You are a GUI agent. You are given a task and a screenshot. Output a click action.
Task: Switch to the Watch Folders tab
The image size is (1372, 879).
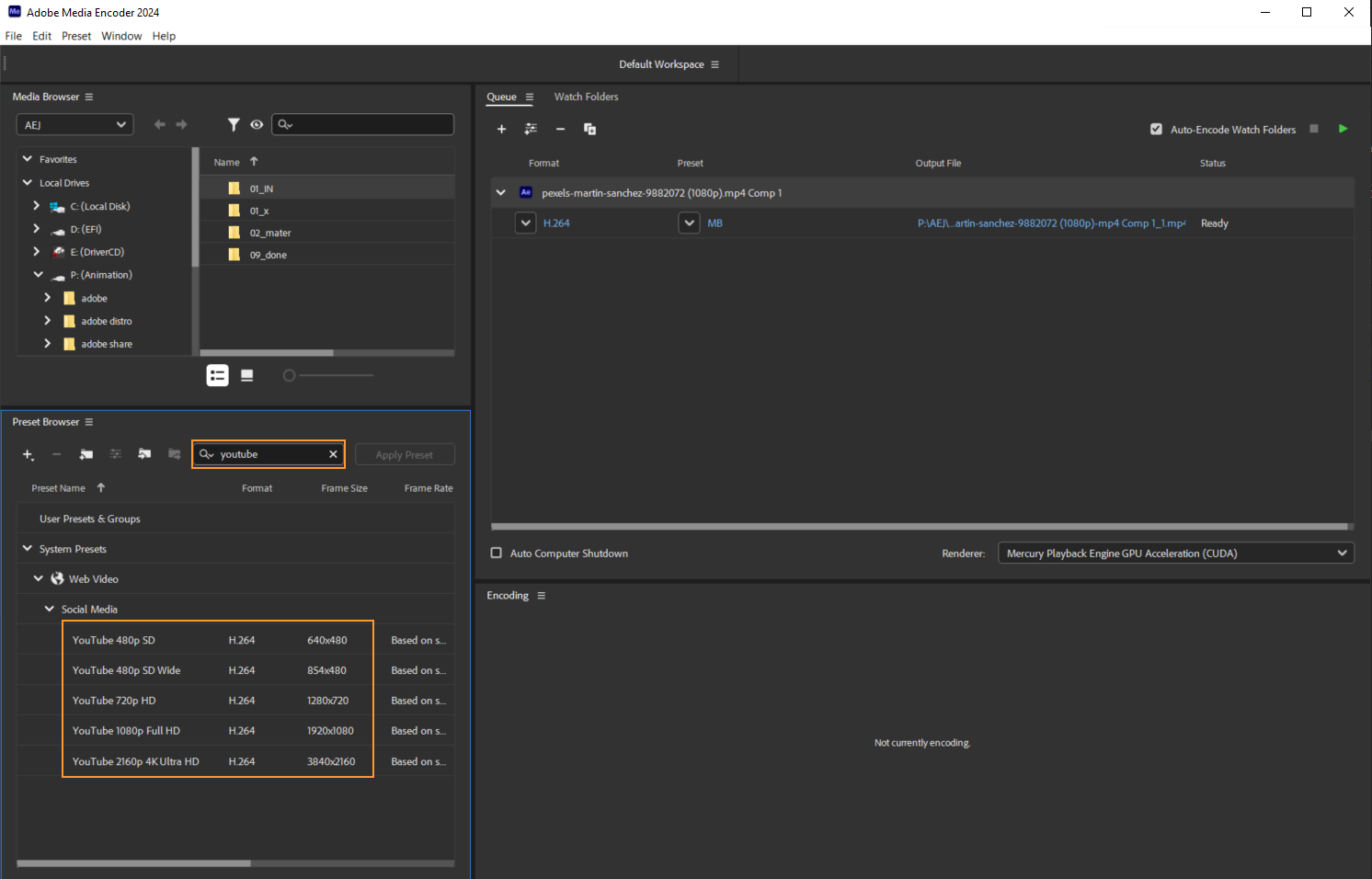pos(586,97)
